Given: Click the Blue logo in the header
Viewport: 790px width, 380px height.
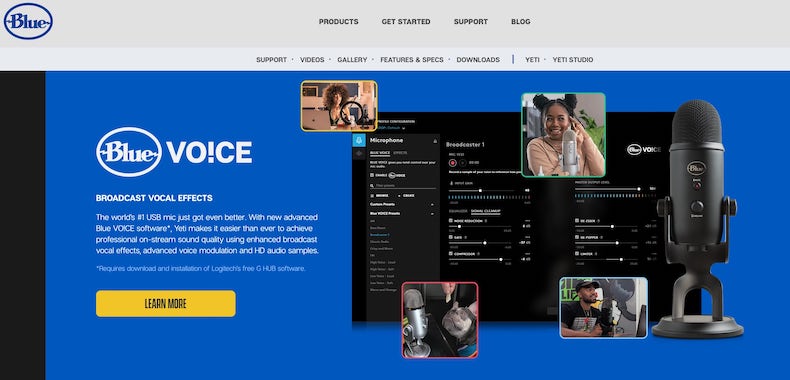Looking at the screenshot, I should (x=28, y=21).
